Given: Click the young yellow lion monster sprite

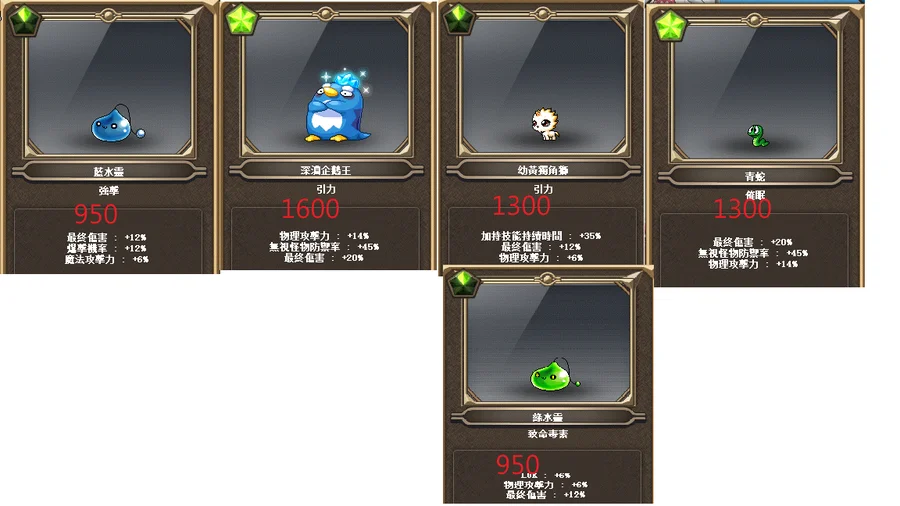Looking at the screenshot, I should point(545,123).
